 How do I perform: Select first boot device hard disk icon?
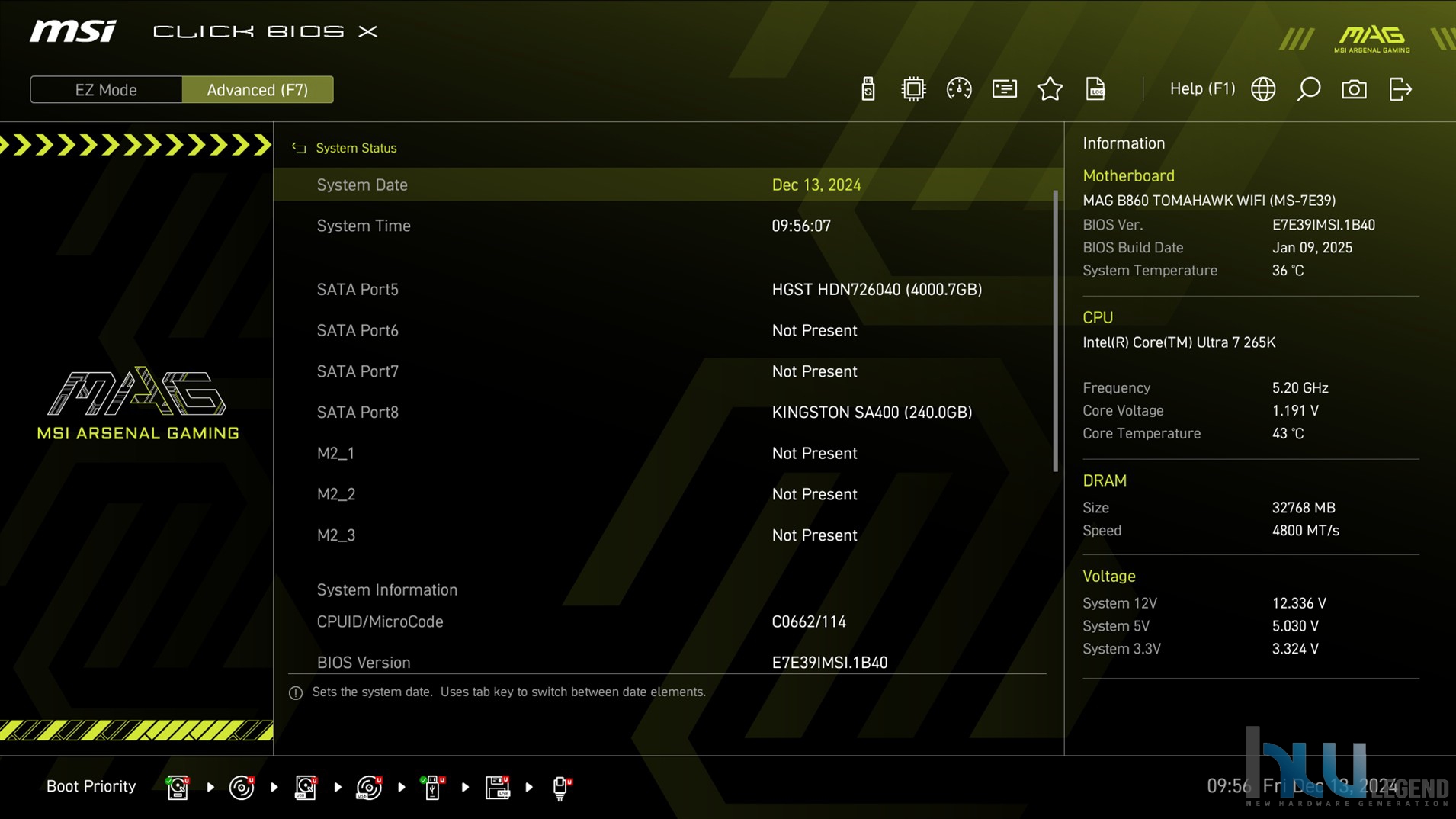(x=178, y=787)
